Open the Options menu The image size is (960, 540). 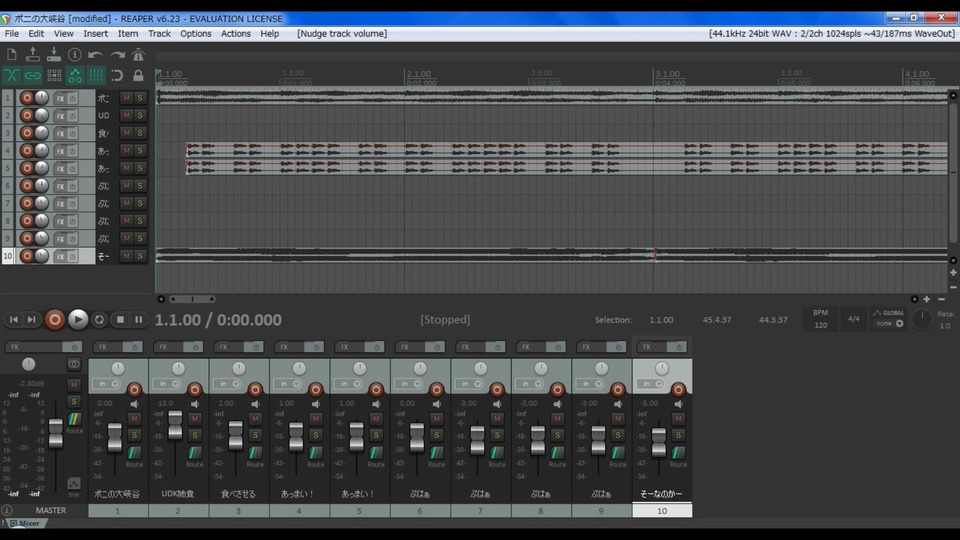195,34
